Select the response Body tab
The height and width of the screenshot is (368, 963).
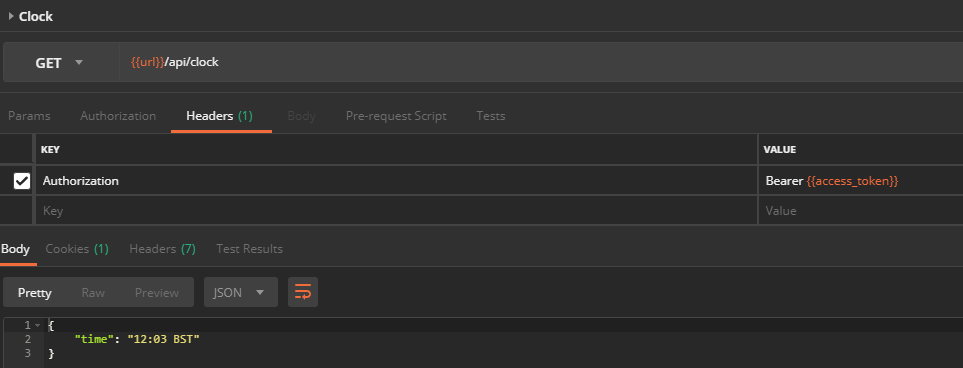pyautogui.click(x=15, y=249)
